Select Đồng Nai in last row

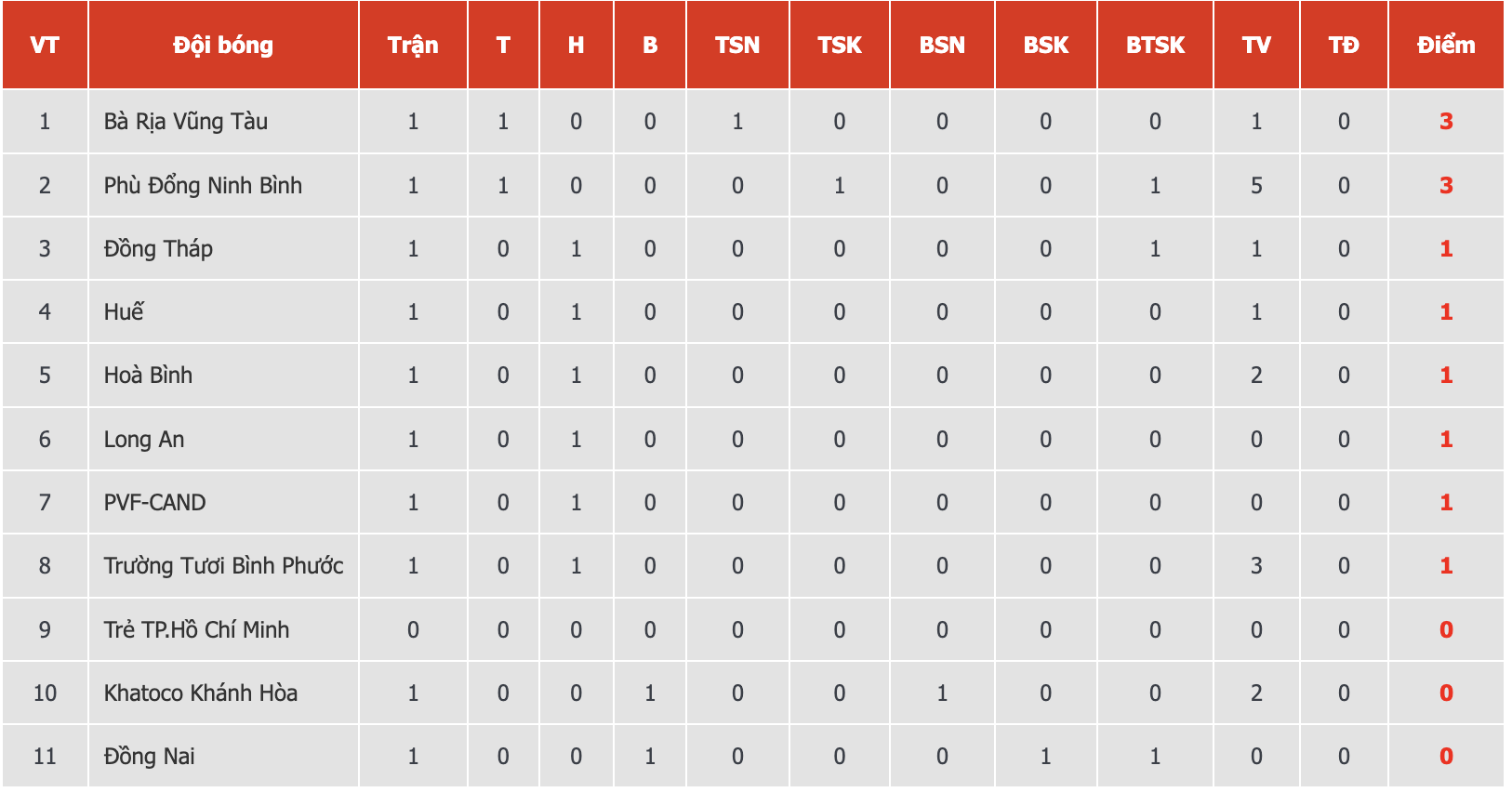pos(149,756)
